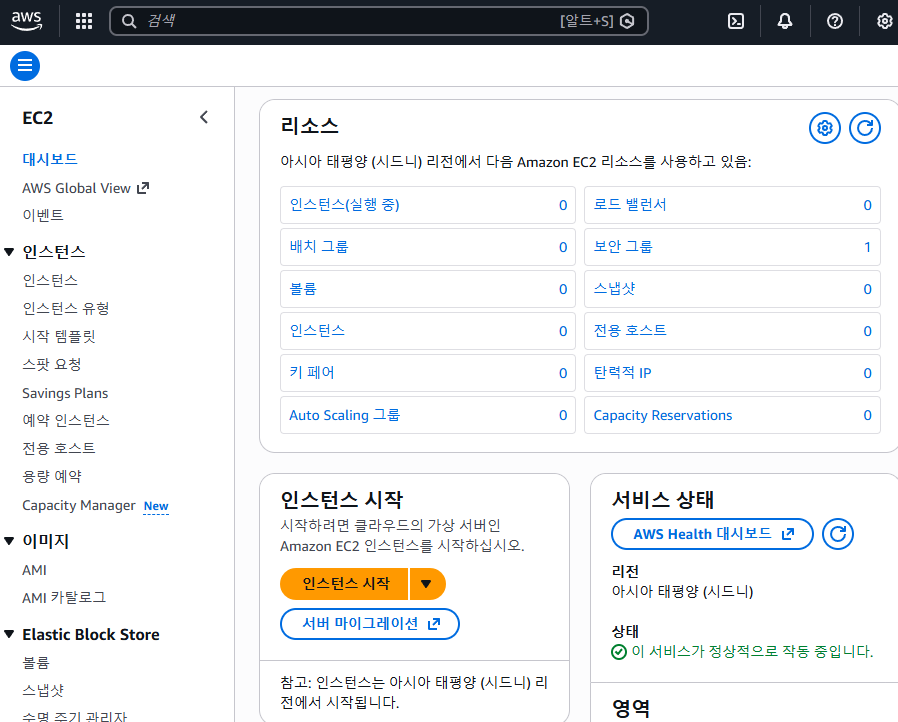898x722 pixels.
Task: Open 보안 그룹 resource link
Action: pos(623,247)
